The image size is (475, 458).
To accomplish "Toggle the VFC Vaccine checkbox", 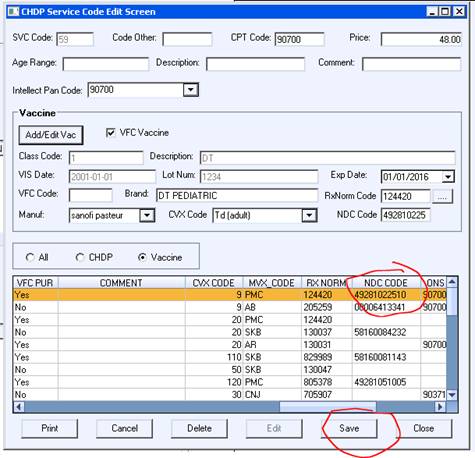I will 111,133.
